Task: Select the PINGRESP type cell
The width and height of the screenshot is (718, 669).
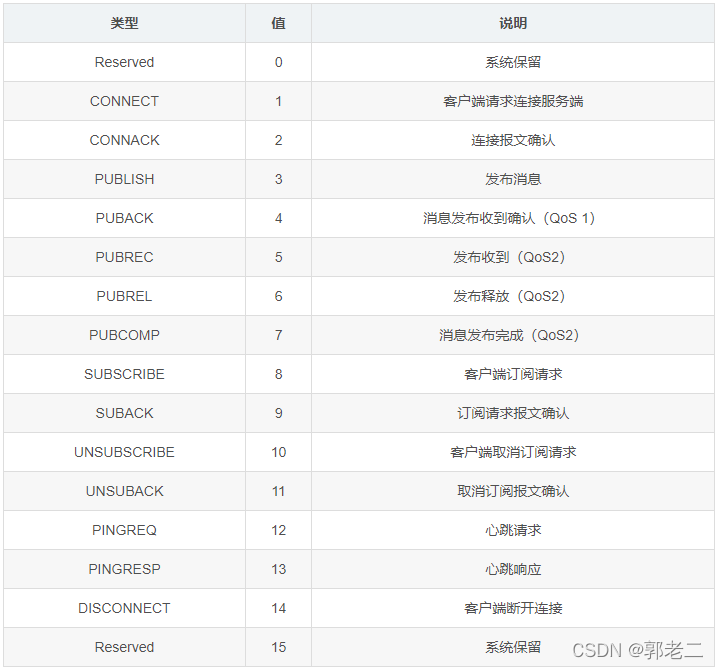Action: (x=124, y=569)
